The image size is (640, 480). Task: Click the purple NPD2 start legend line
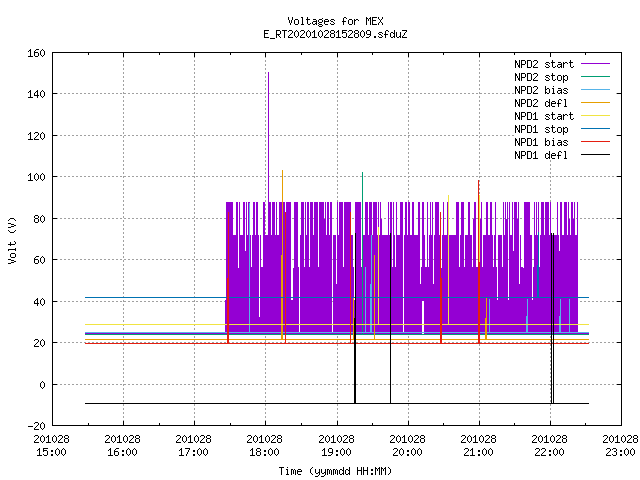595,64
